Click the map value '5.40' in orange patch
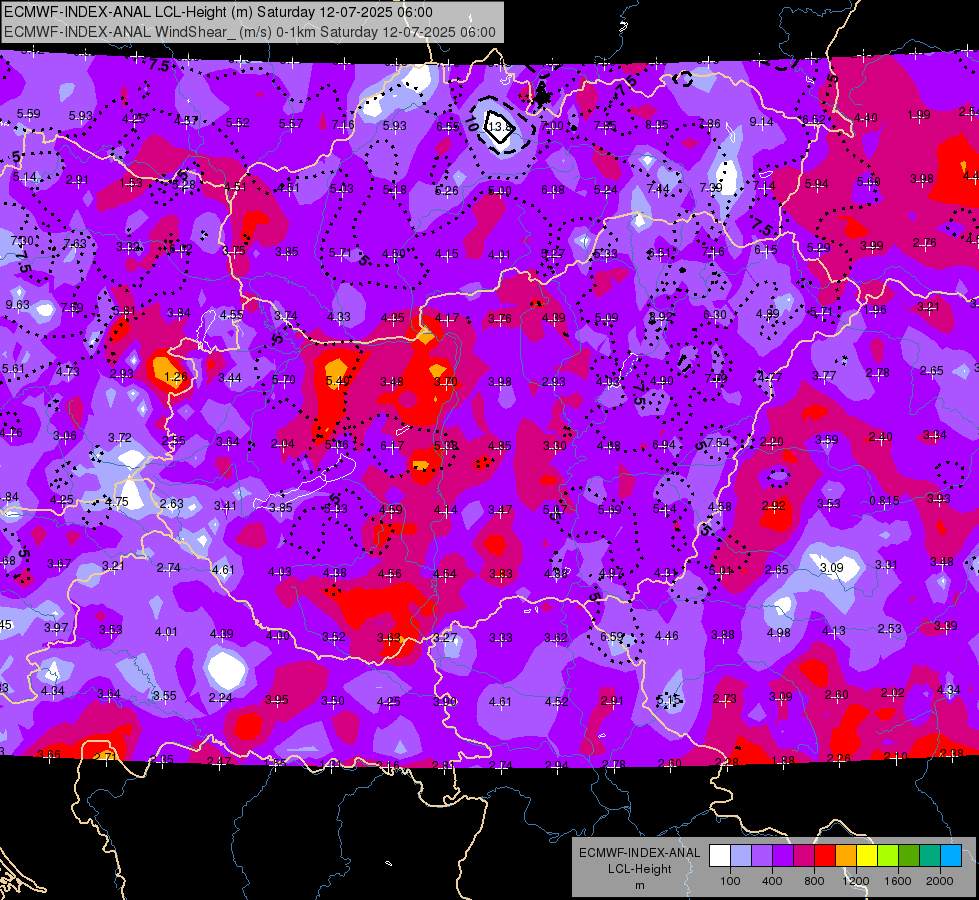This screenshot has height=900, width=979. click(338, 380)
